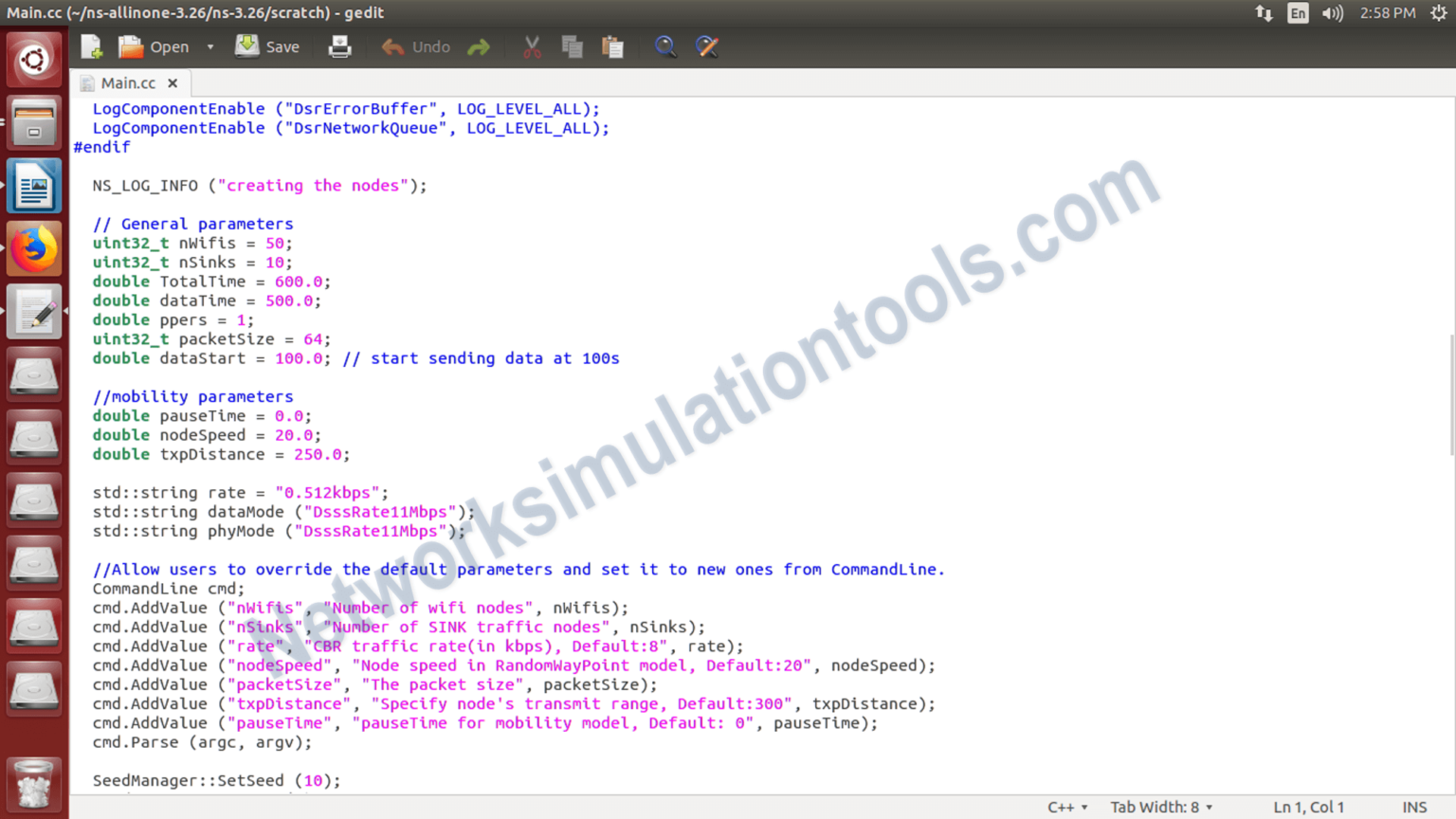This screenshot has width=1456, height=819.
Task: Click the volume icon in the top bar
Action: click(x=1332, y=13)
